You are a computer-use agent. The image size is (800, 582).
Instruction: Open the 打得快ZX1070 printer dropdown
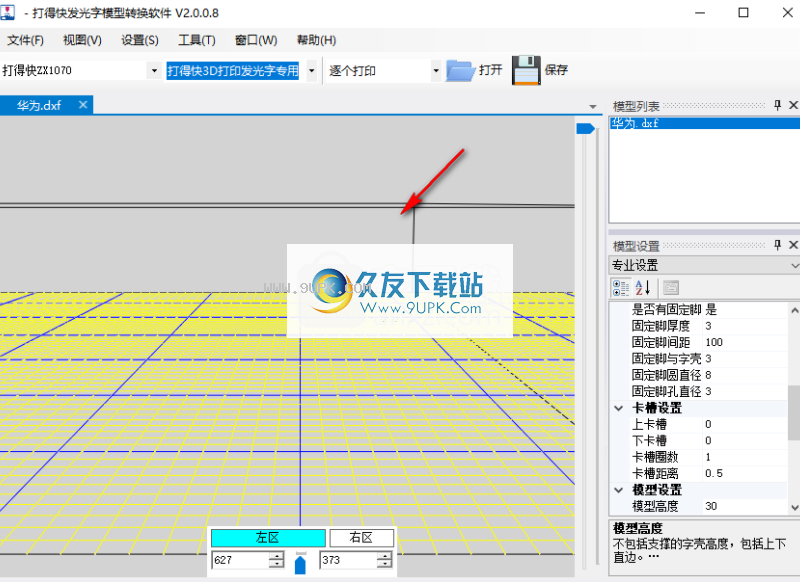click(x=154, y=70)
